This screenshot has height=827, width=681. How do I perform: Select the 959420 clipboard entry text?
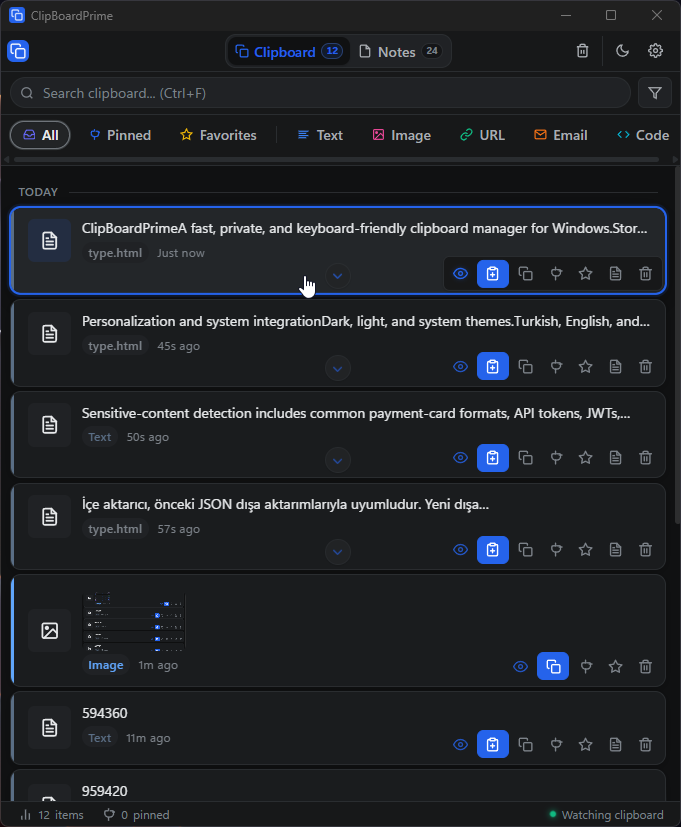(x=104, y=791)
